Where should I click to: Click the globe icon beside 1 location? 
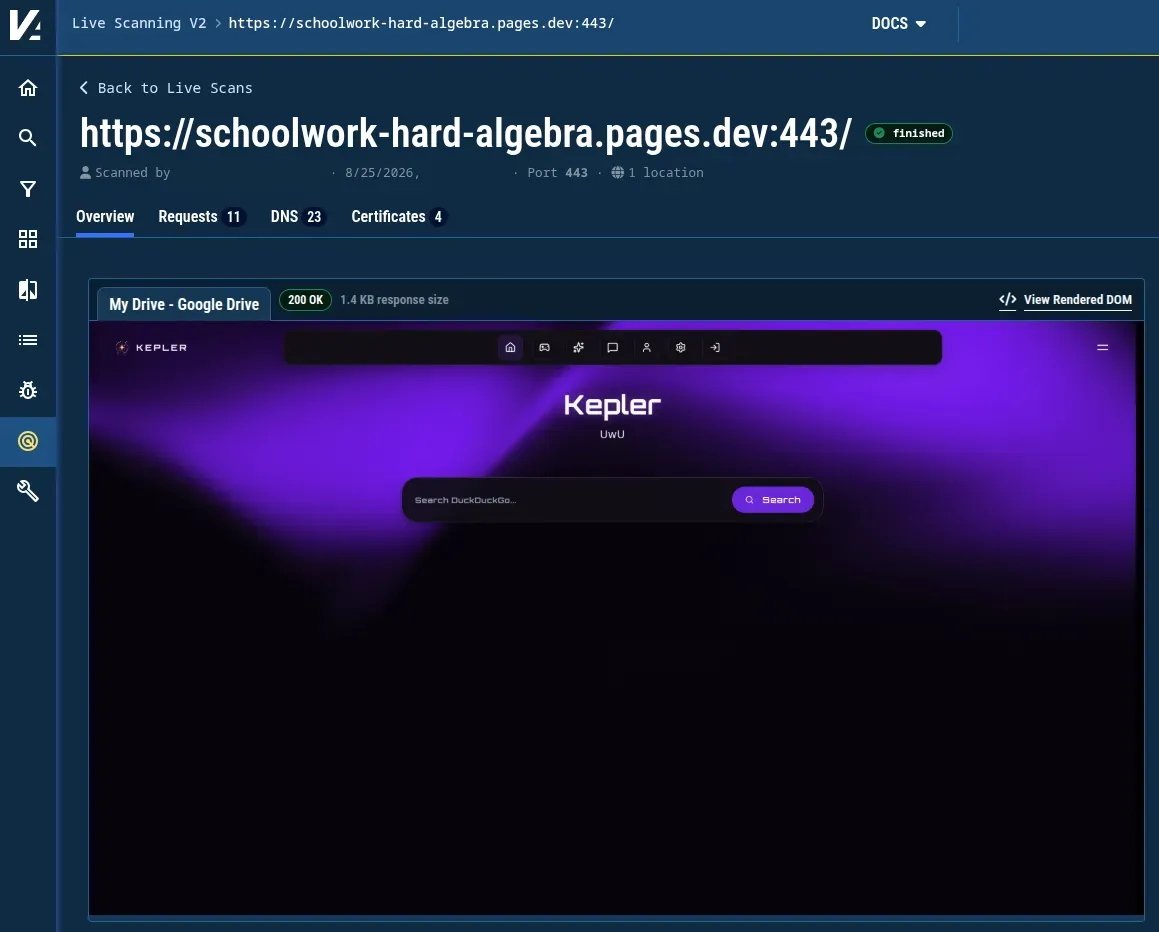point(618,172)
